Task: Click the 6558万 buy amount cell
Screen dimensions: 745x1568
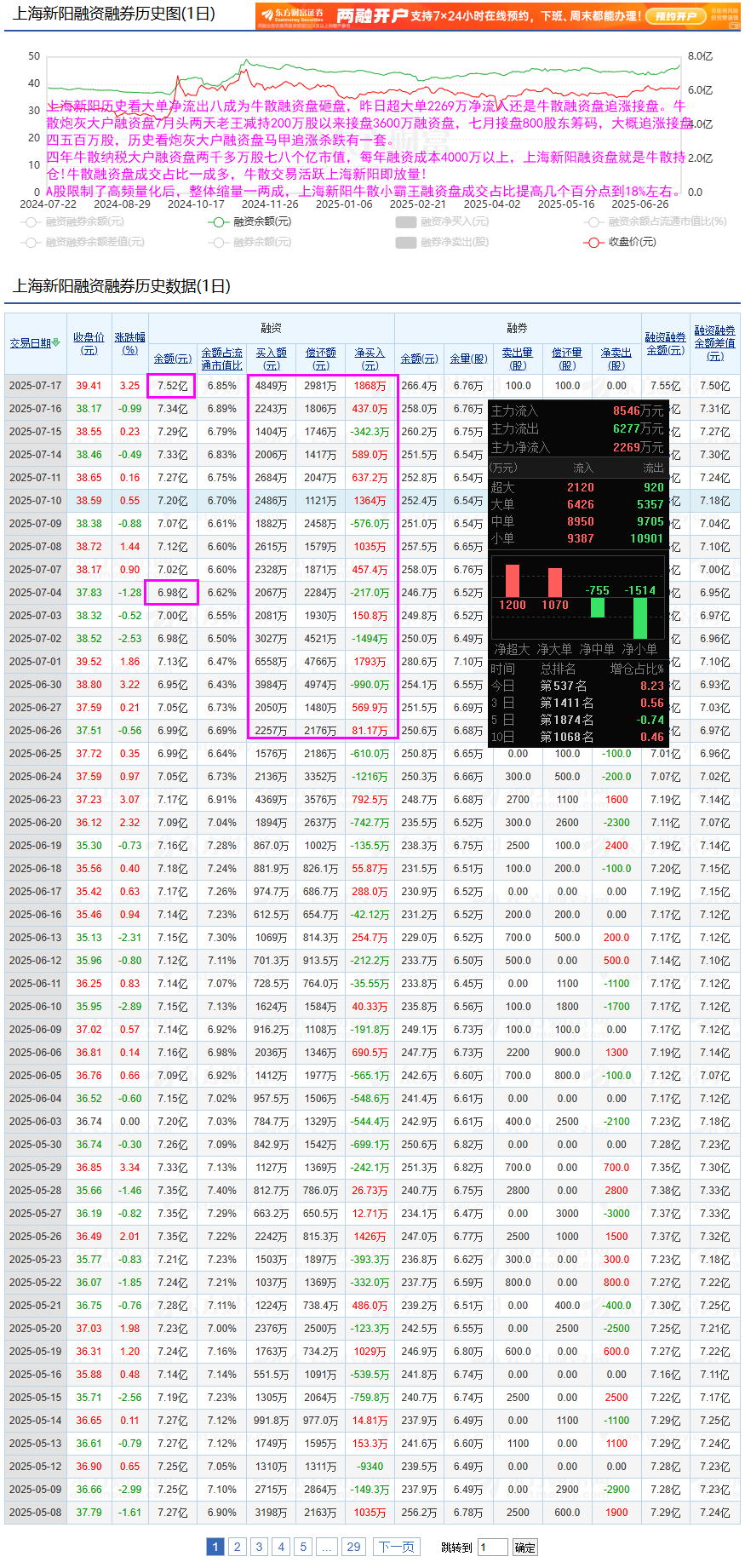Action: 271,662
